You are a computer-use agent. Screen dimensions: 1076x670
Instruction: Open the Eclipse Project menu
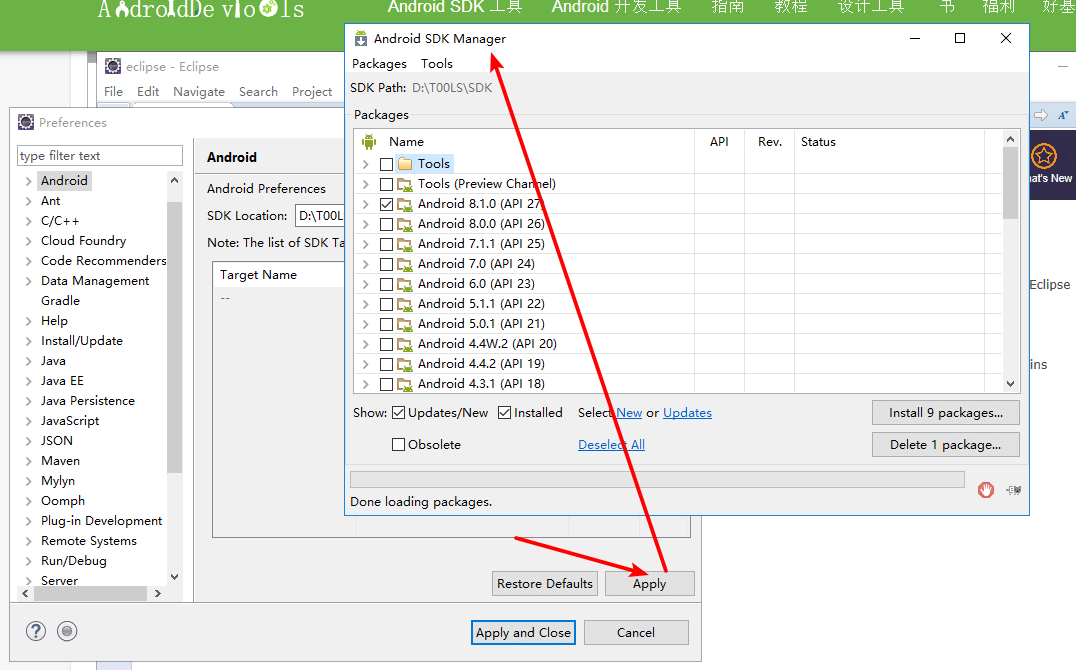(x=312, y=91)
